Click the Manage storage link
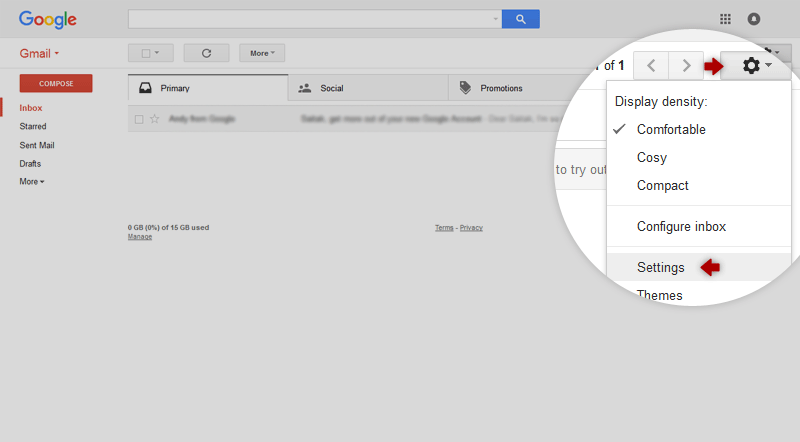This screenshot has height=442, width=800. [140, 237]
